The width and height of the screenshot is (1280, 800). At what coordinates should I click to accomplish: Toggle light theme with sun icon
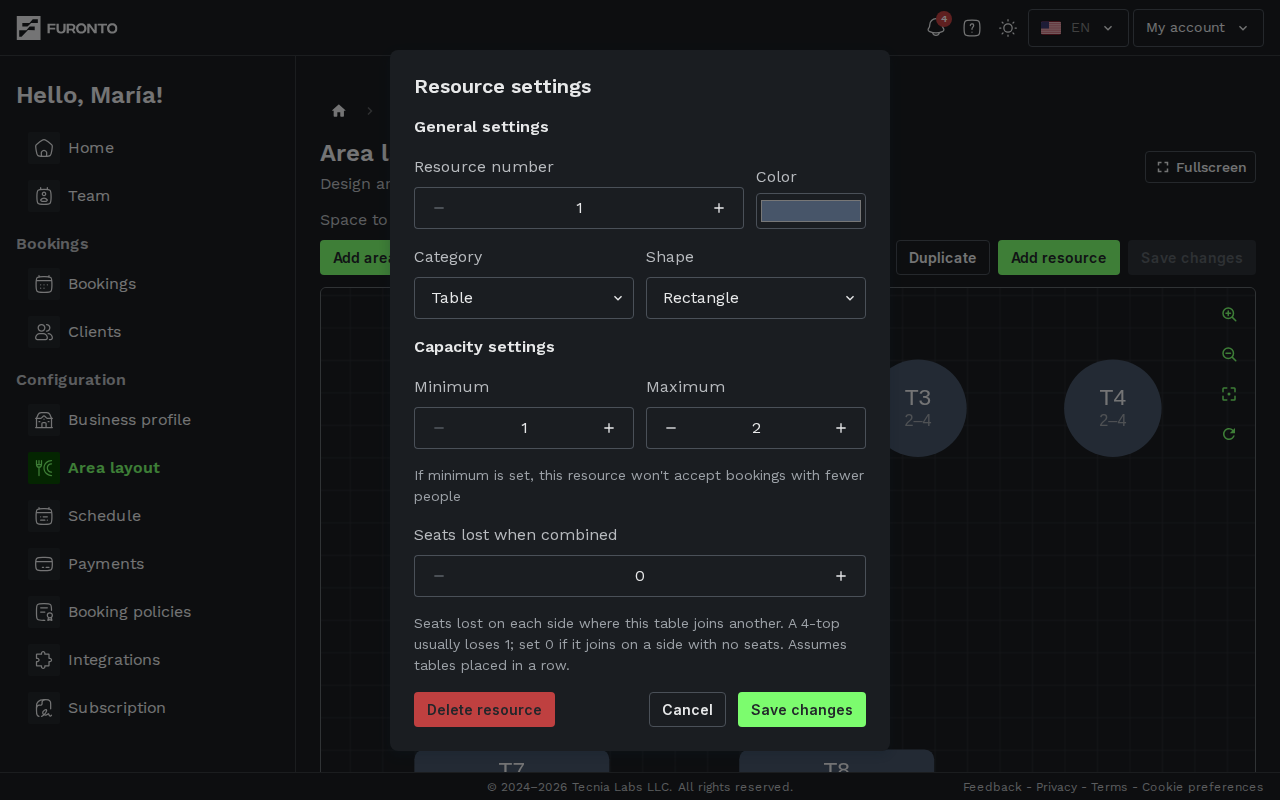click(x=1008, y=28)
